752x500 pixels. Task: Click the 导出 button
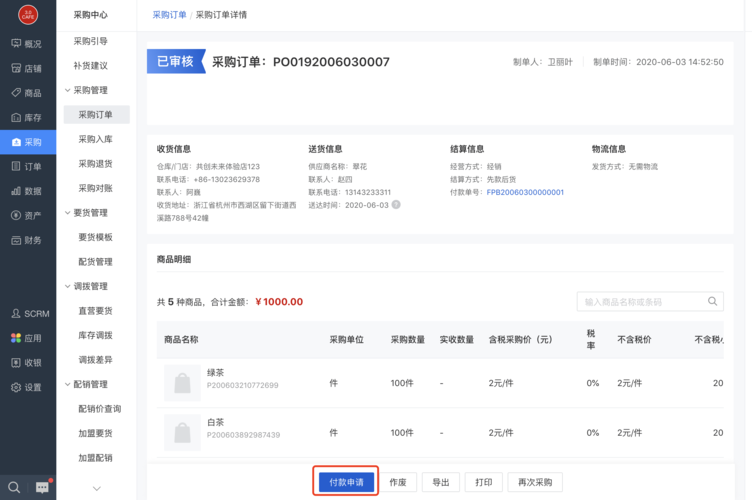pyautogui.click(x=441, y=482)
